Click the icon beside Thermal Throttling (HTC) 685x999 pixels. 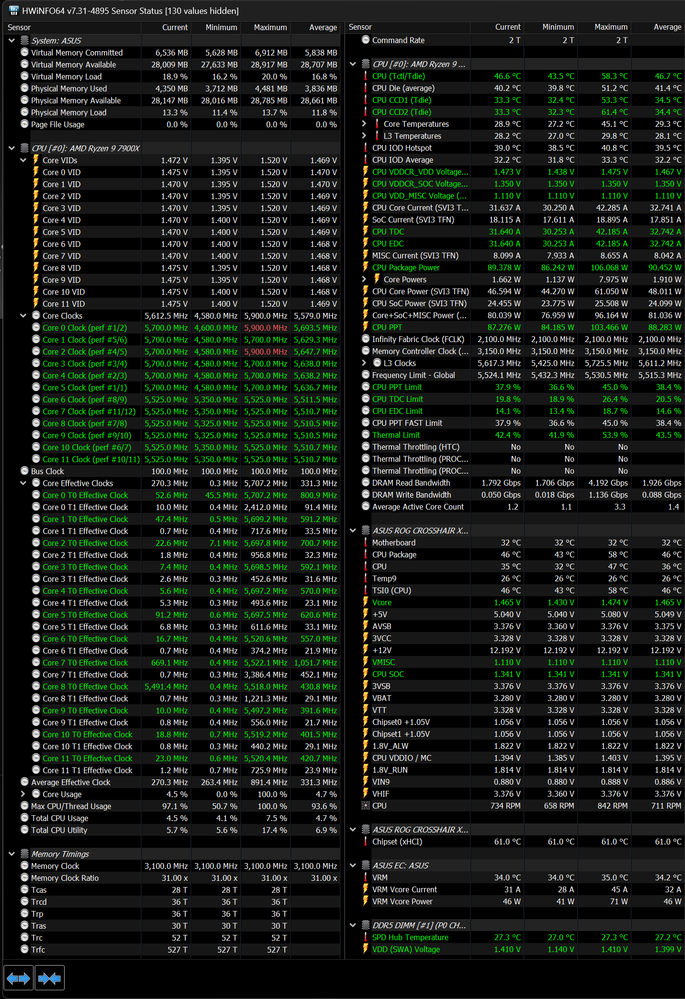(366, 447)
